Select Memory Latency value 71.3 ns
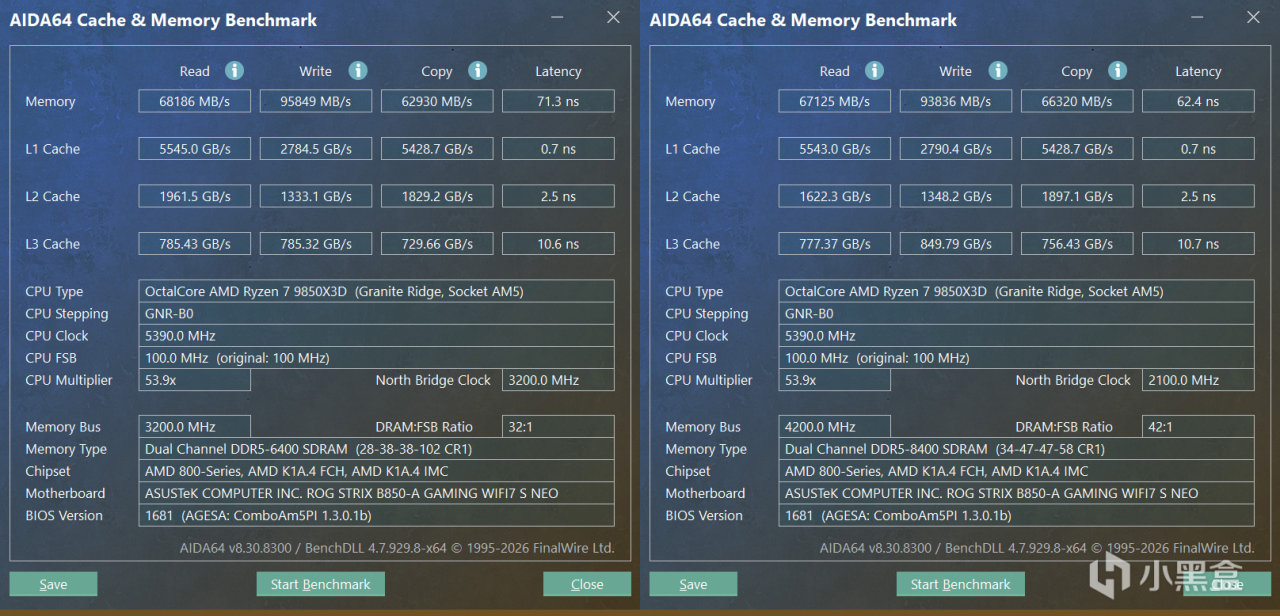 pos(558,101)
